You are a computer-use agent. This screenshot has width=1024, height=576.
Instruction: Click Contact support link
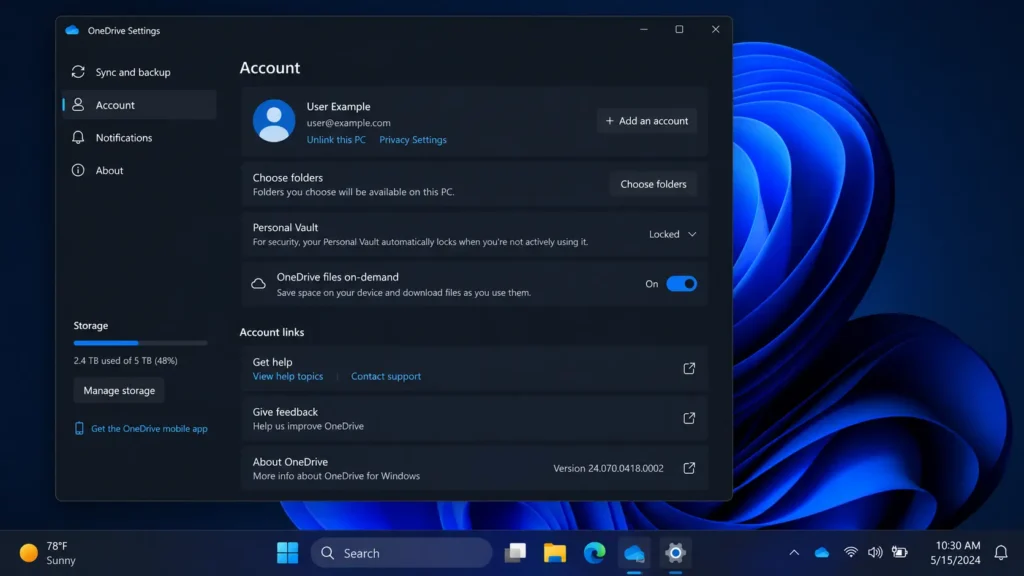pos(386,376)
